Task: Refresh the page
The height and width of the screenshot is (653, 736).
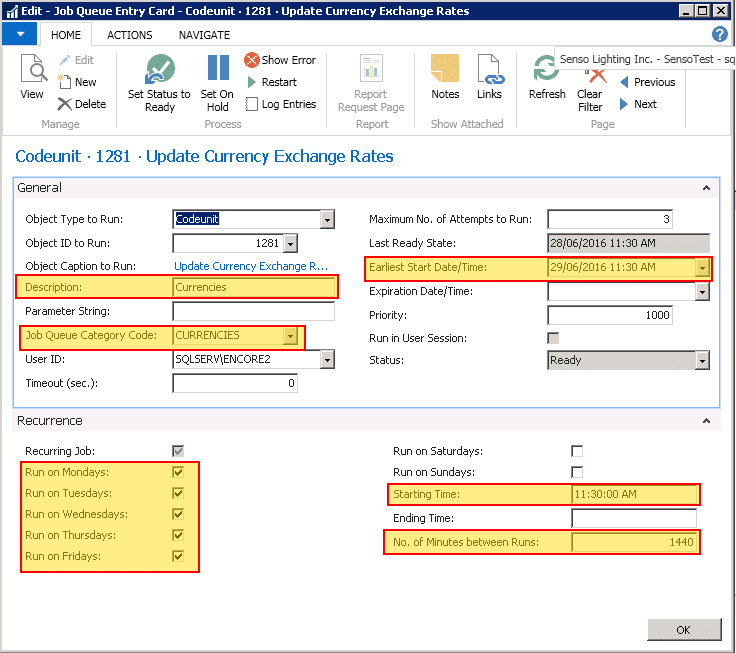Action: pyautogui.click(x=547, y=76)
